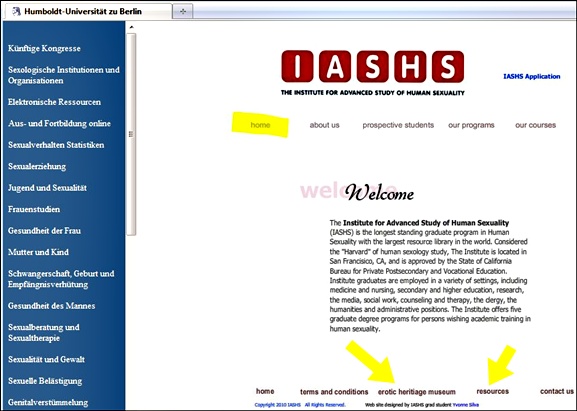Open the about us page

(x=324, y=125)
